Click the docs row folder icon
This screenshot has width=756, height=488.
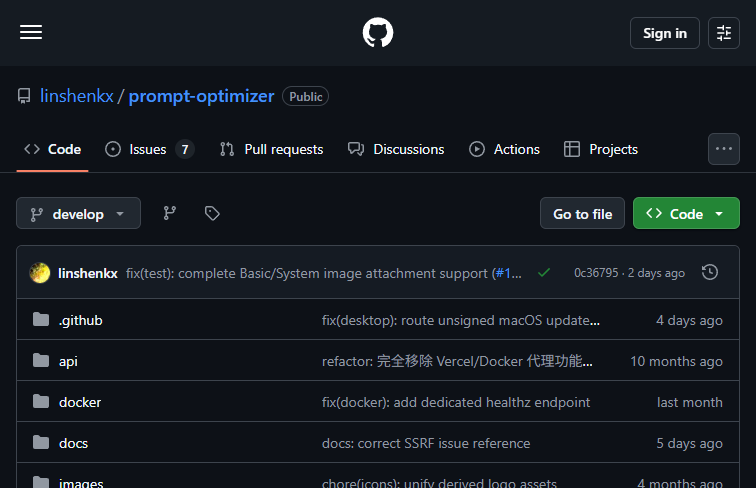click(41, 442)
